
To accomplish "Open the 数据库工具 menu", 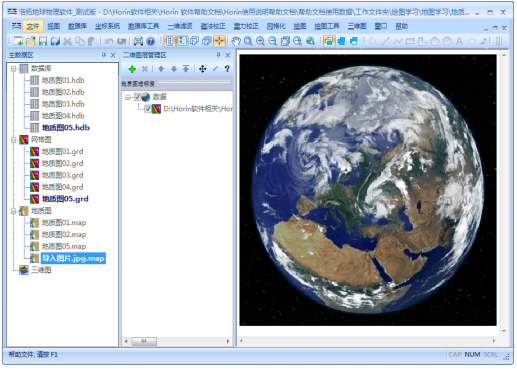I will click(x=144, y=26).
